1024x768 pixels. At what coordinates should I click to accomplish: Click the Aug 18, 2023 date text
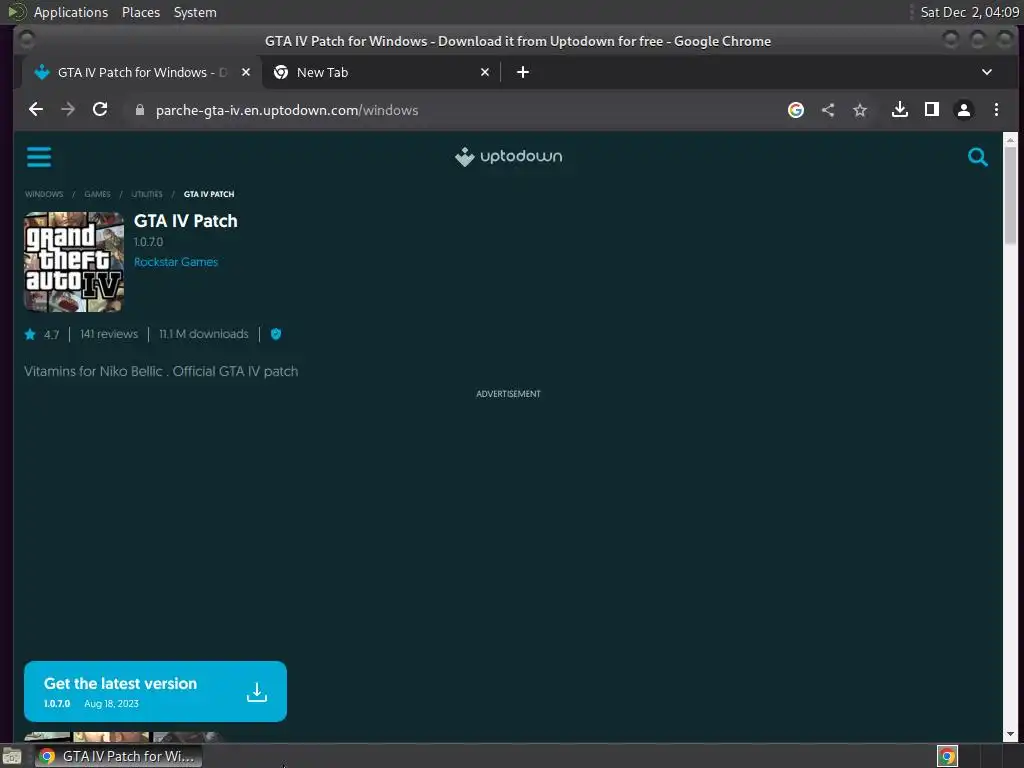tap(111, 704)
